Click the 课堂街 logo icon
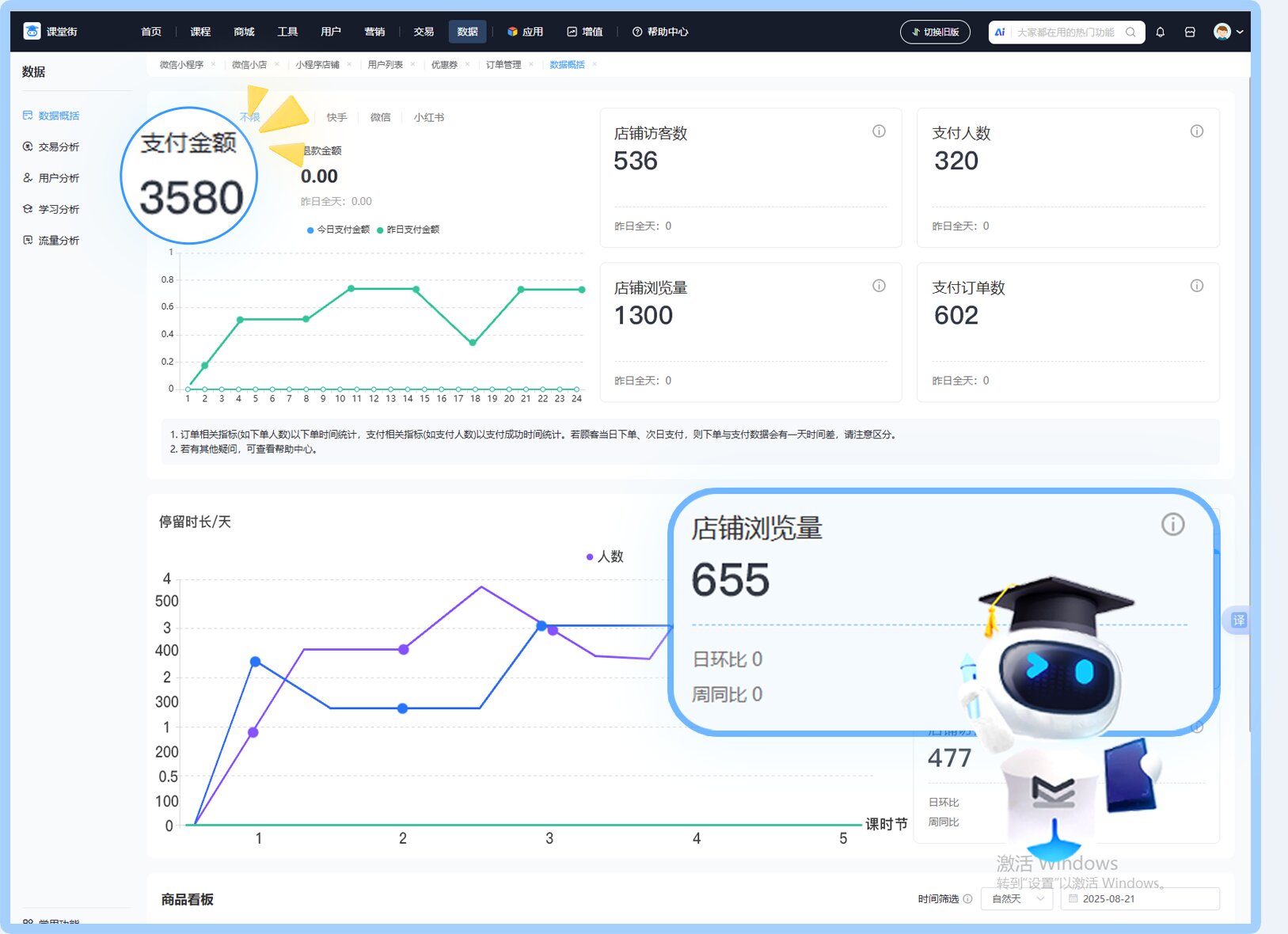1288x934 pixels. tap(32, 32)
